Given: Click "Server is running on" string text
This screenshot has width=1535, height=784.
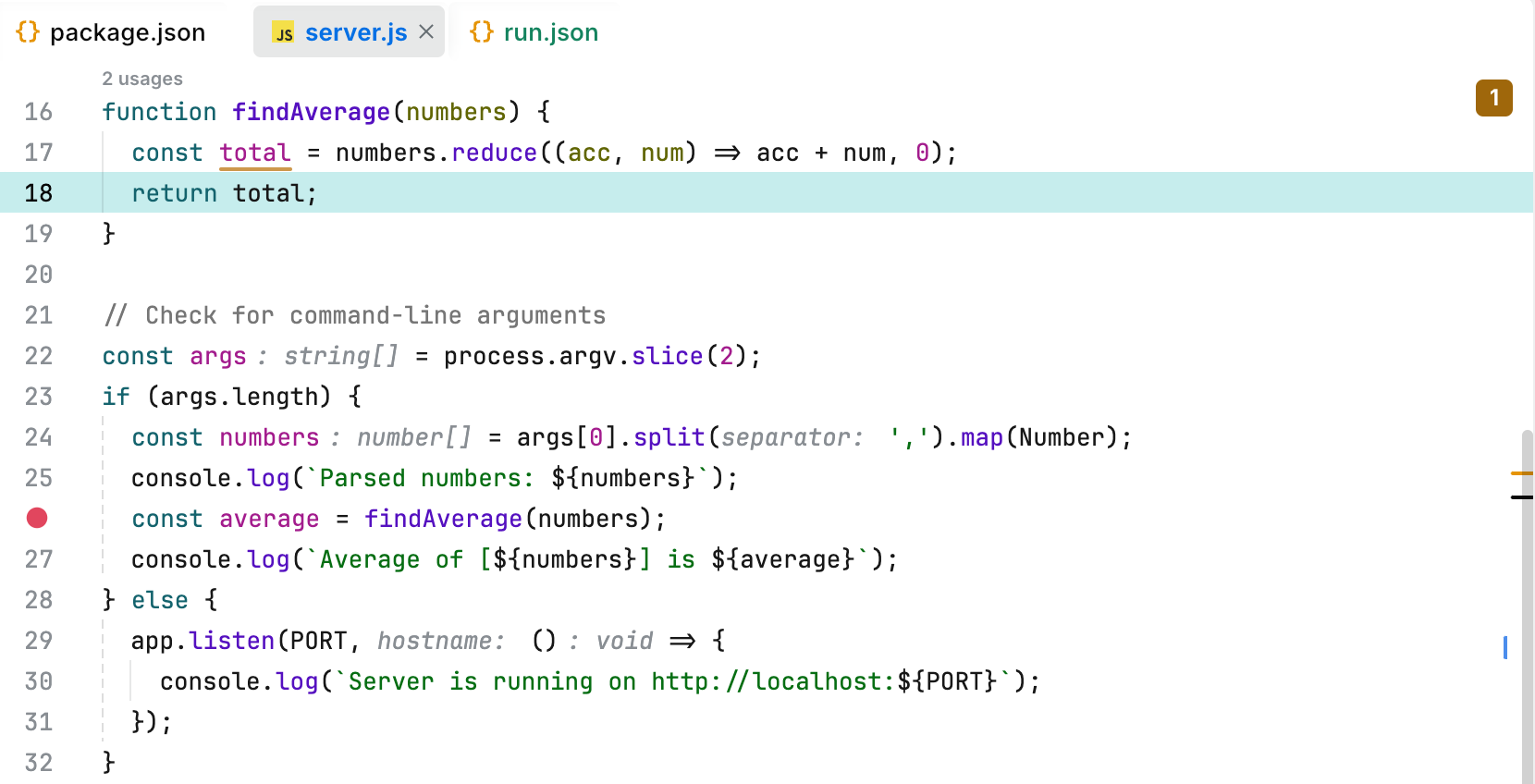Looking at the screenshot, I should click(x=492, y=681).
